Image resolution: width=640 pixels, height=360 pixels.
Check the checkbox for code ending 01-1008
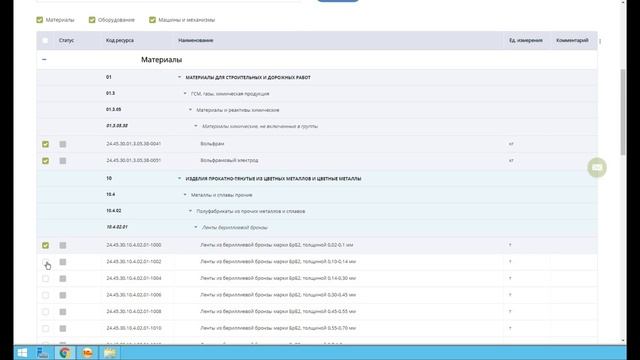[x=45, y=312]
